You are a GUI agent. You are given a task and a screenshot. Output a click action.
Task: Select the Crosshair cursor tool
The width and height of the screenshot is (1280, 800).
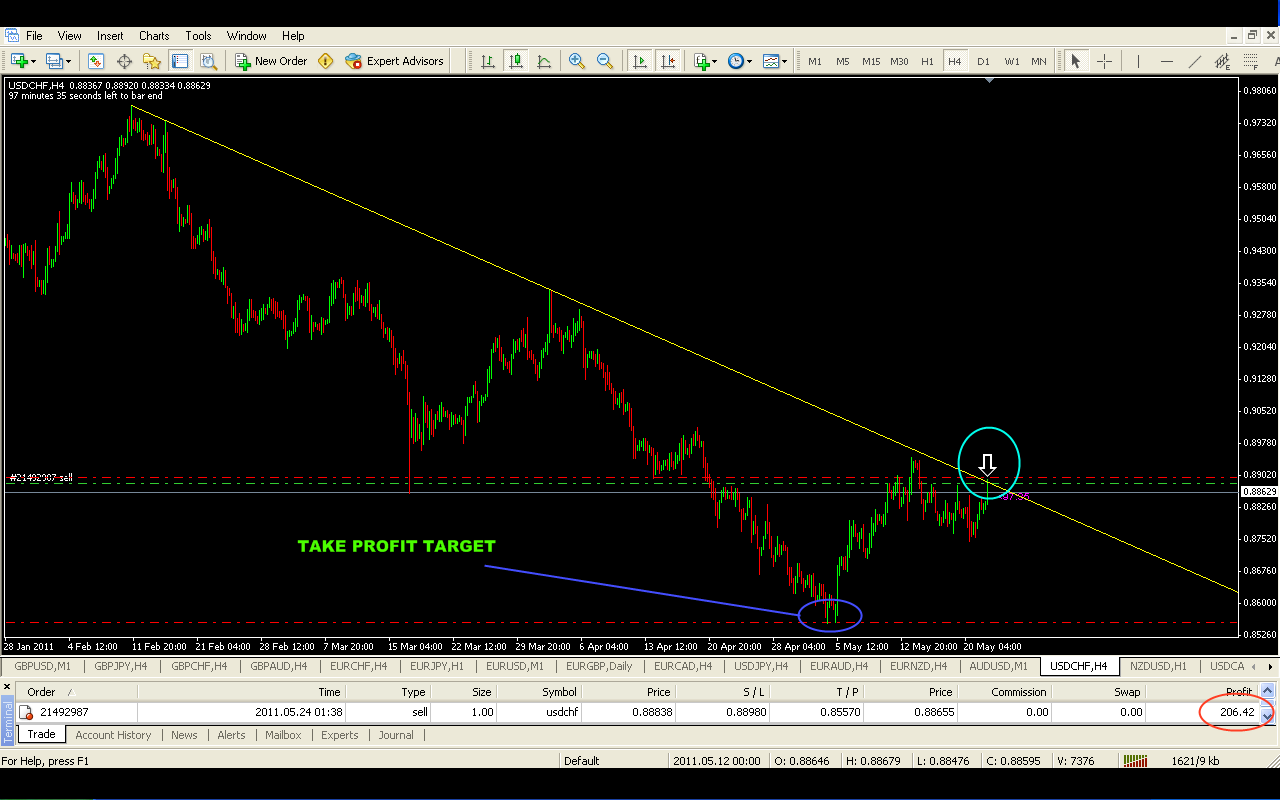[1104, 61]
